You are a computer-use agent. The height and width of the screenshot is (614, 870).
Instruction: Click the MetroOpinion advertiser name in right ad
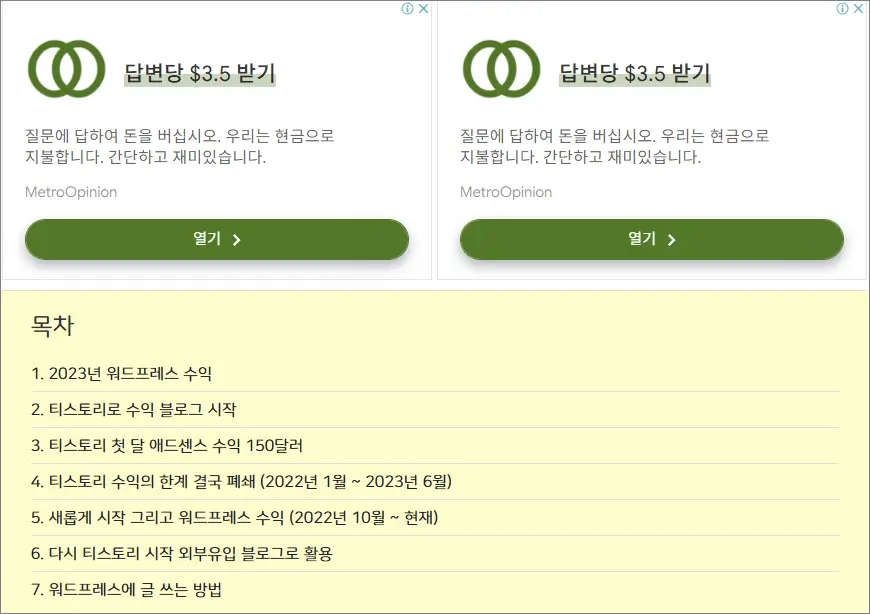[506, 192]
